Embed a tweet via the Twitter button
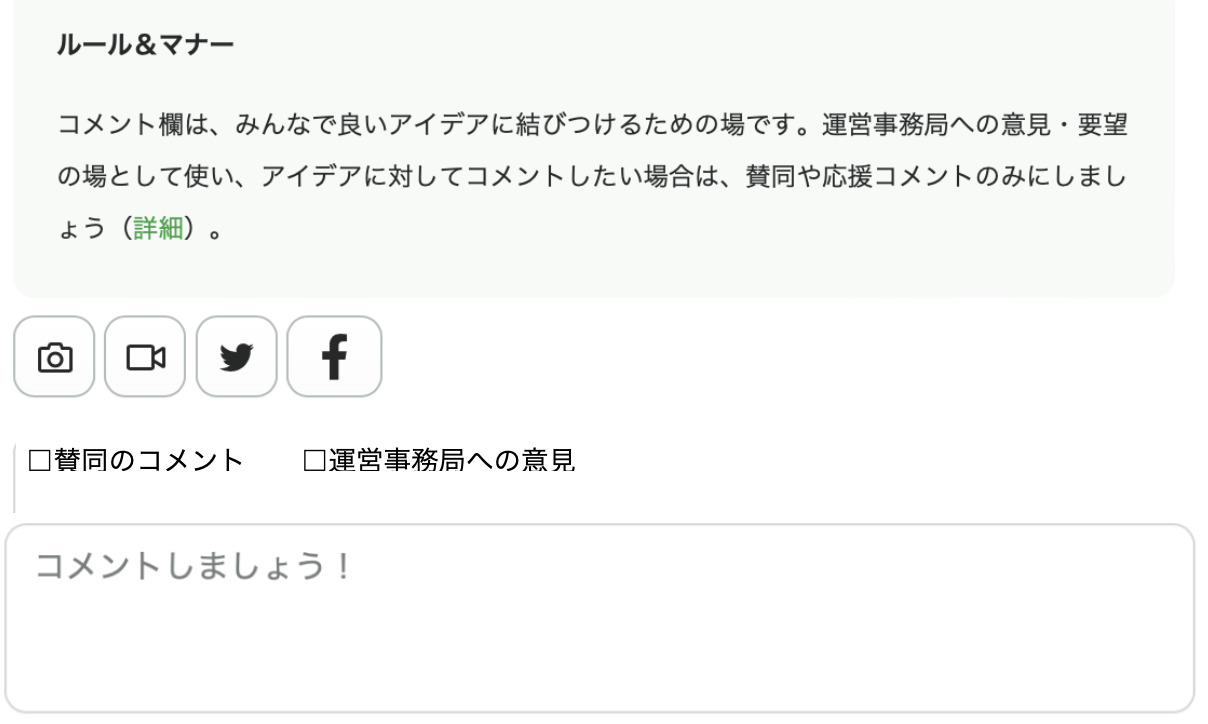The height and width of the screenshot is (724, 1208). pyautogui.click(x=236, y=357)
